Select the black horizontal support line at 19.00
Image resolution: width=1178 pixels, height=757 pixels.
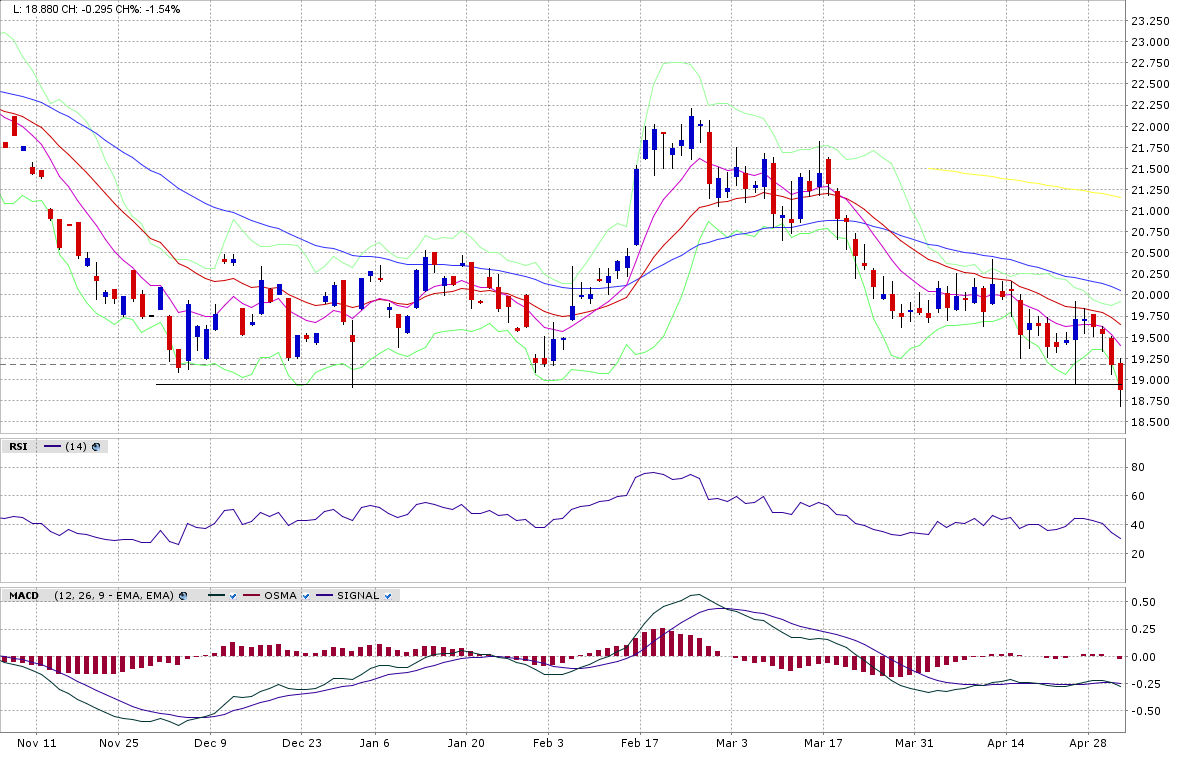[x=600, y=385]
